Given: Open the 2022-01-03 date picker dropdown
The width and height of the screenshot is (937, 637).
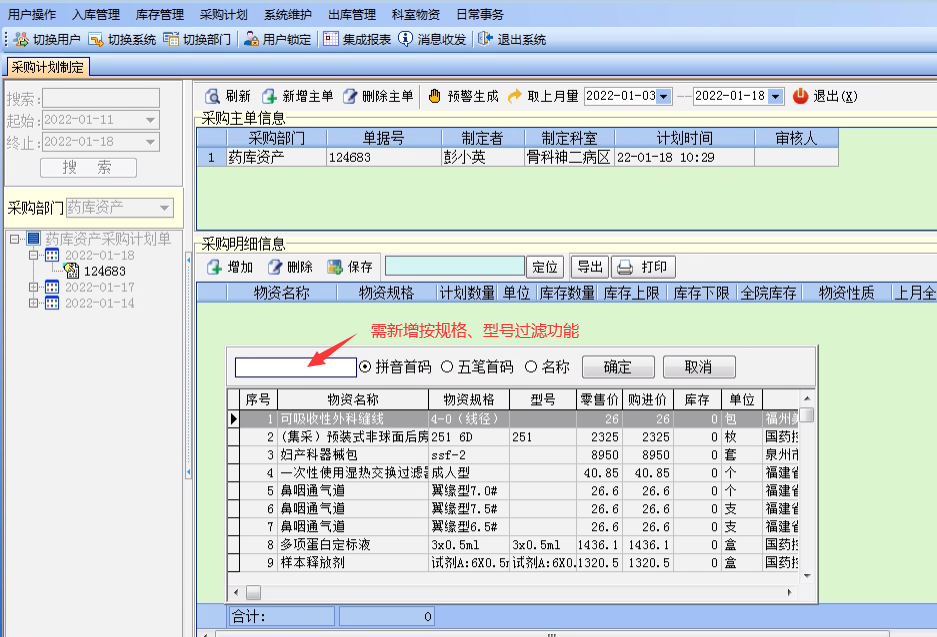Looking at the screenshot, I should pyautogui.click(x=664, y=96).
